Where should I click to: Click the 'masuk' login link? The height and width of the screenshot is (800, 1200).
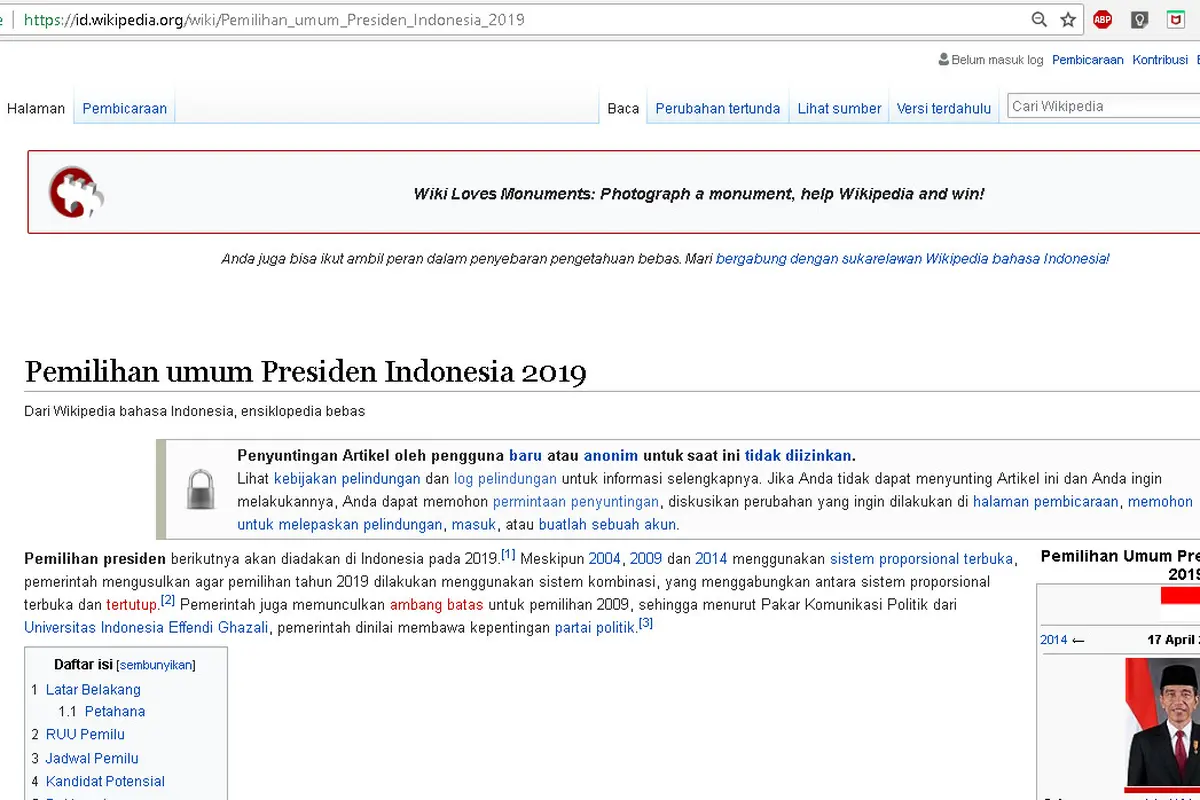pyautogui.click(x=473, y=524)
